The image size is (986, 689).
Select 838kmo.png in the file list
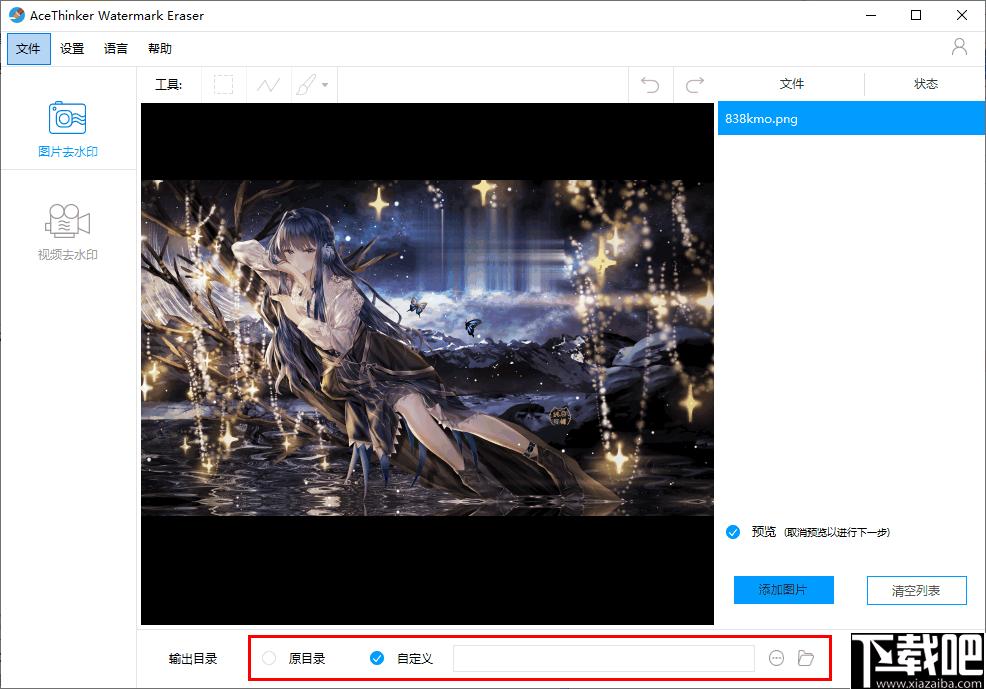851,118
